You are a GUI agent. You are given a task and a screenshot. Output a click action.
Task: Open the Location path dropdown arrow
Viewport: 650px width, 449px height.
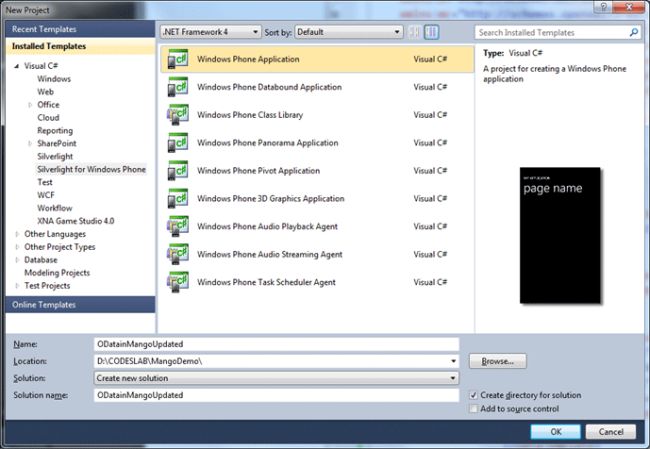[x=453, y=361]
